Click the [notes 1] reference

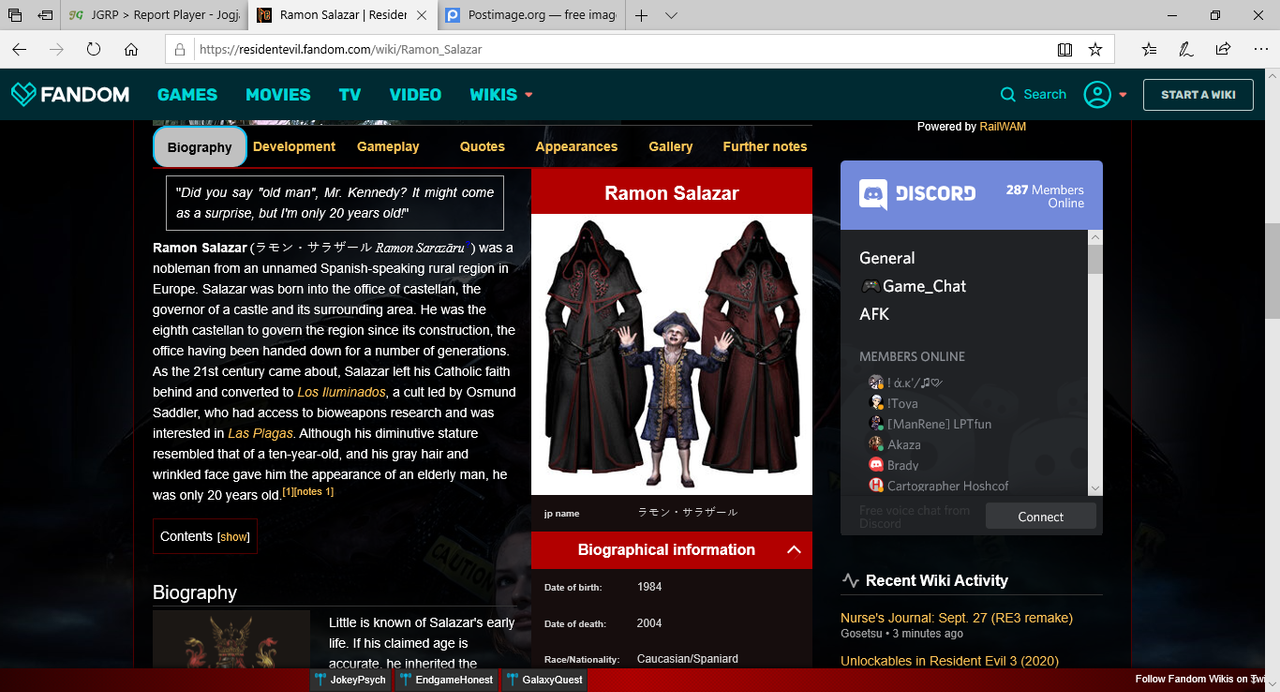click(x=314, y=492)
